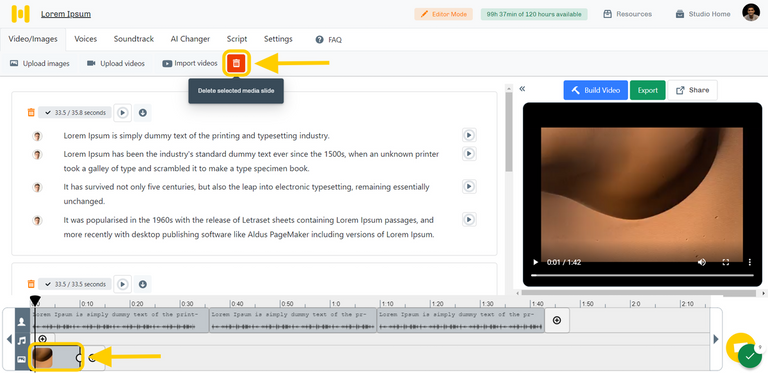Click Upload images
This screenshot has height=373, width=768.
40,64
